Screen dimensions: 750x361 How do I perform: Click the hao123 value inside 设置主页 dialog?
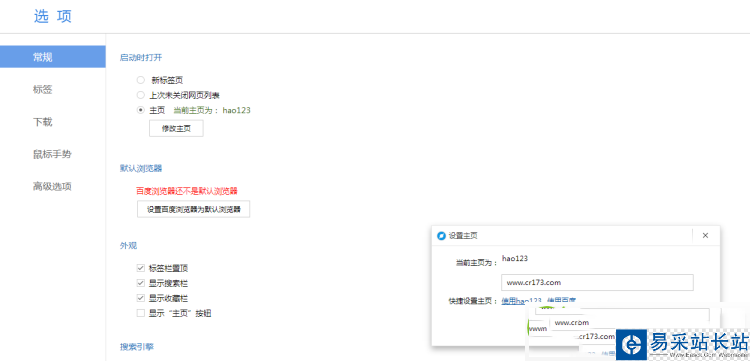point(515,258)
